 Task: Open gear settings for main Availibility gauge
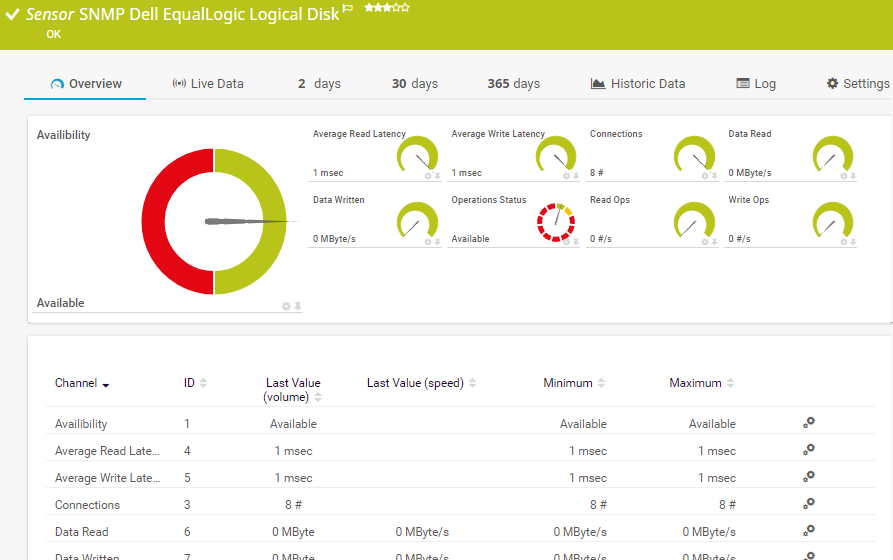click(286, 306)
